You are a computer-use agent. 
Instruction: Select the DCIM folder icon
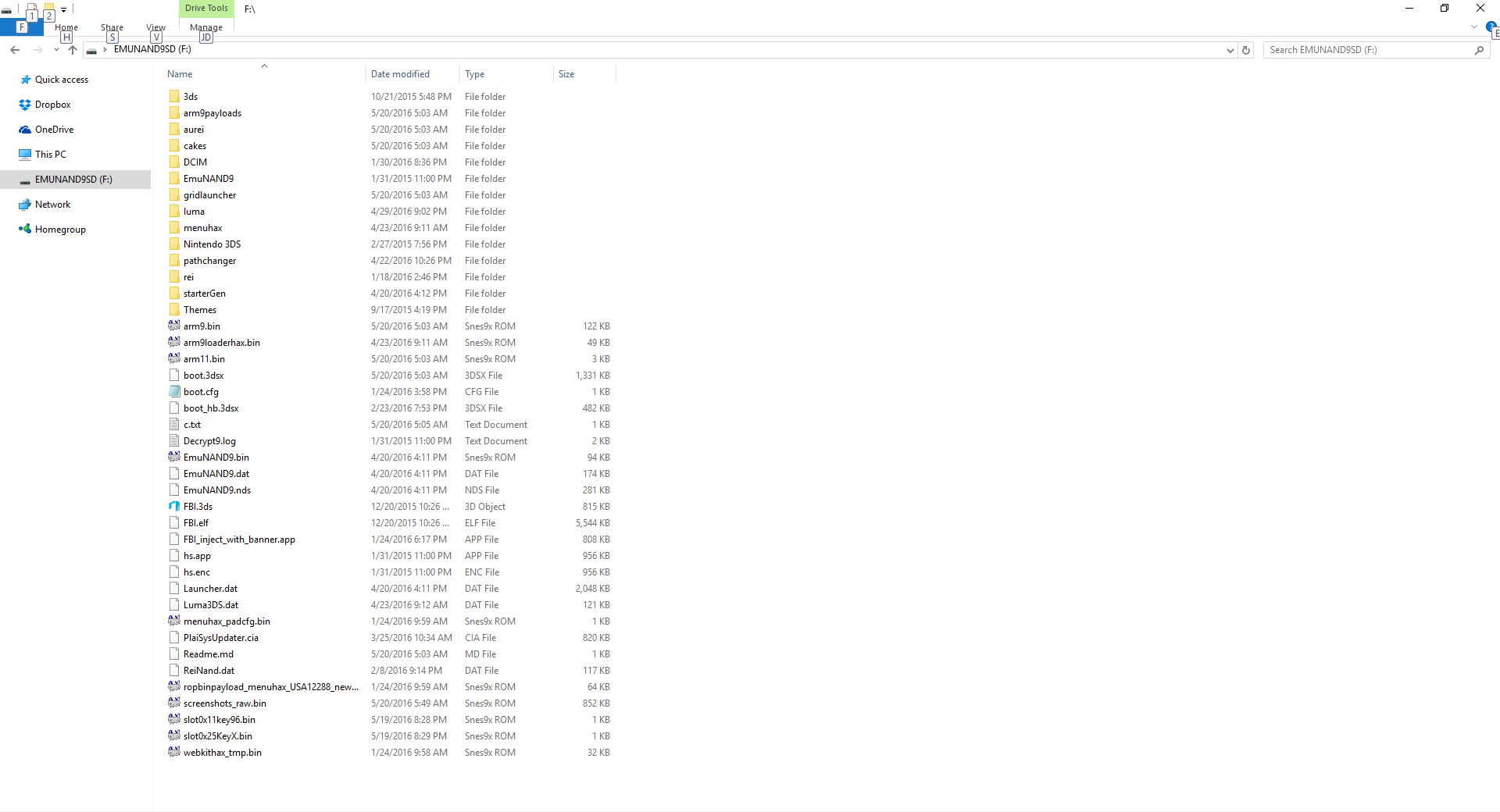click(x=174, y=162)
